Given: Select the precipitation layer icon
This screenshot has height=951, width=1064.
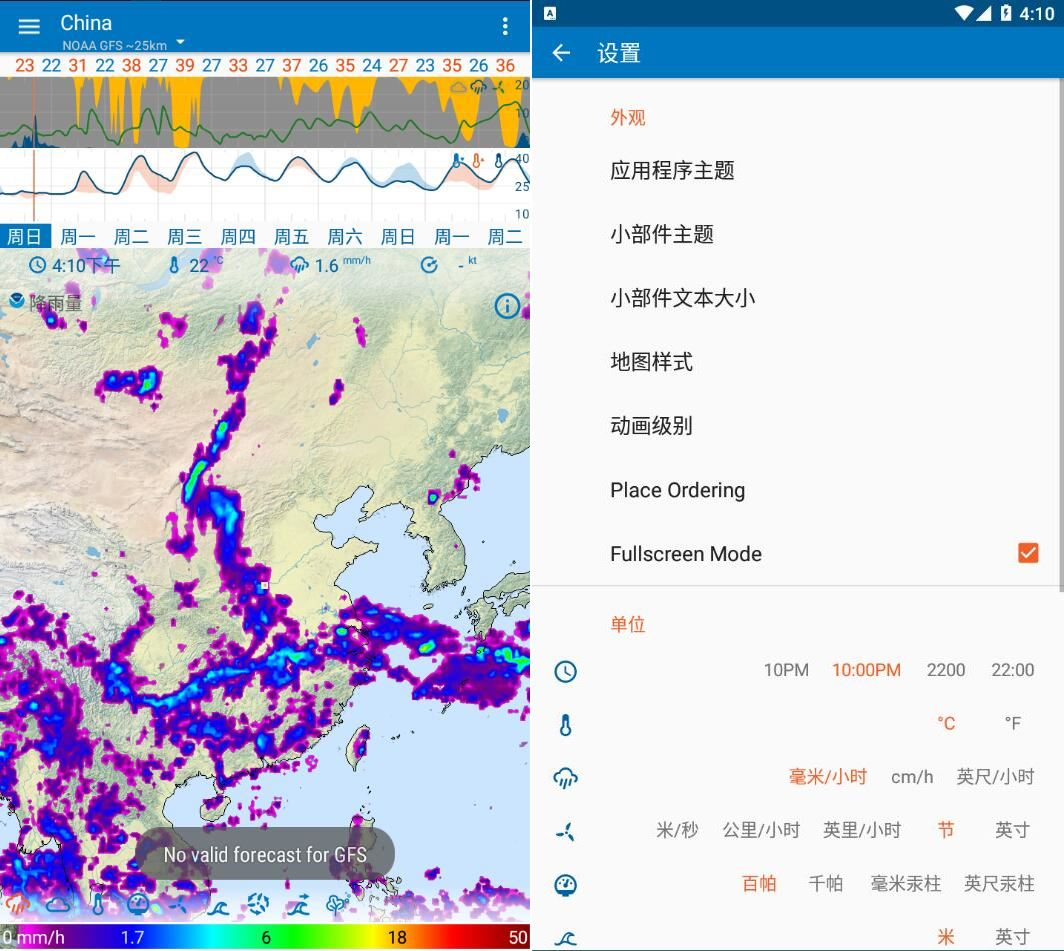Looking at the screenshot, I should 17,905.
